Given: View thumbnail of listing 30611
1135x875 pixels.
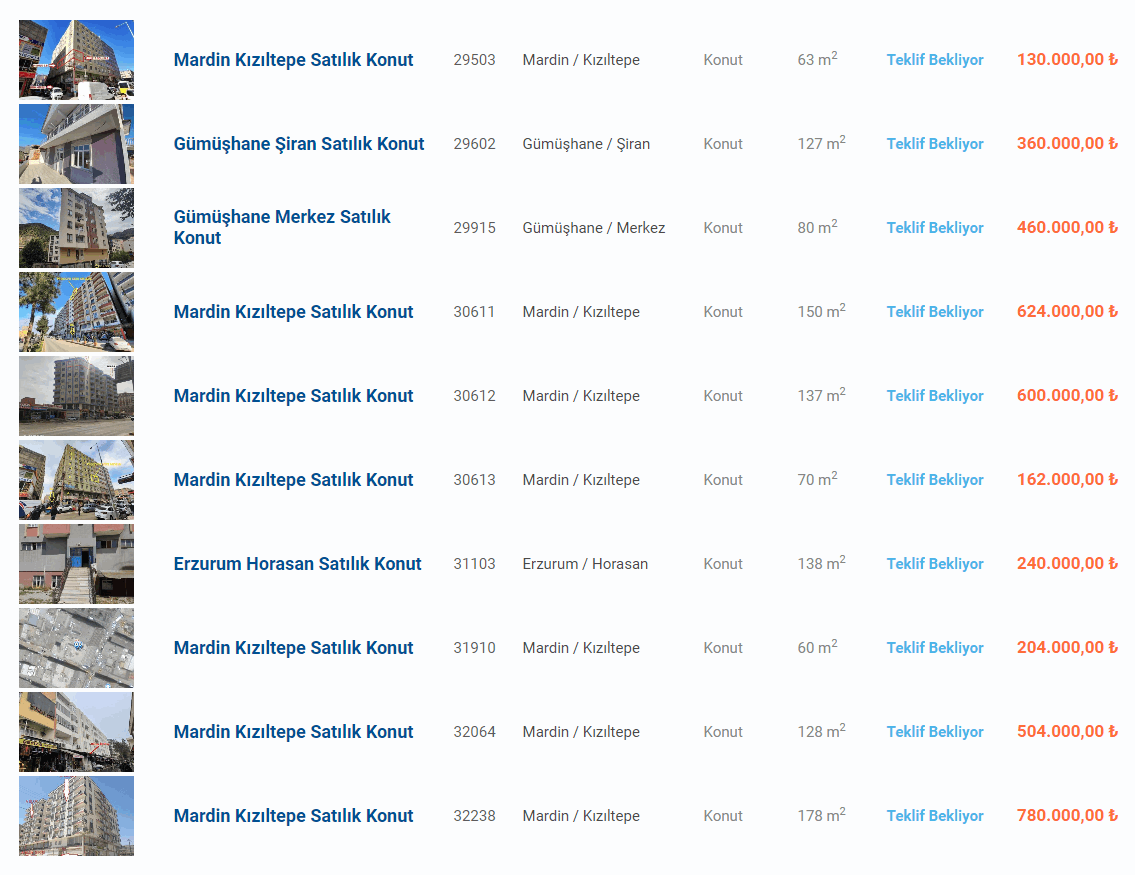Looking at the screenshot, I should tap(76, 312).
